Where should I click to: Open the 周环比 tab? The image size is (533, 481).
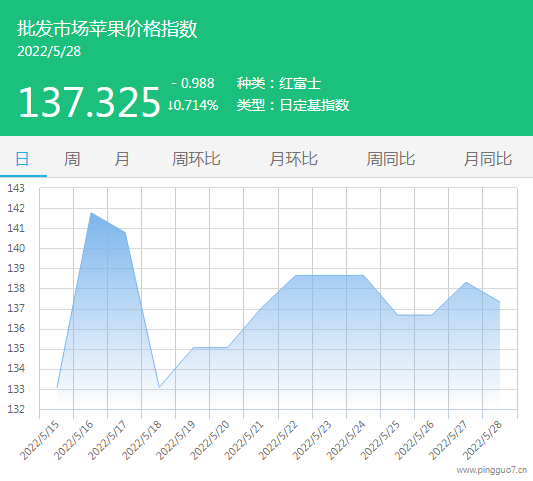[x=196, y=159]
